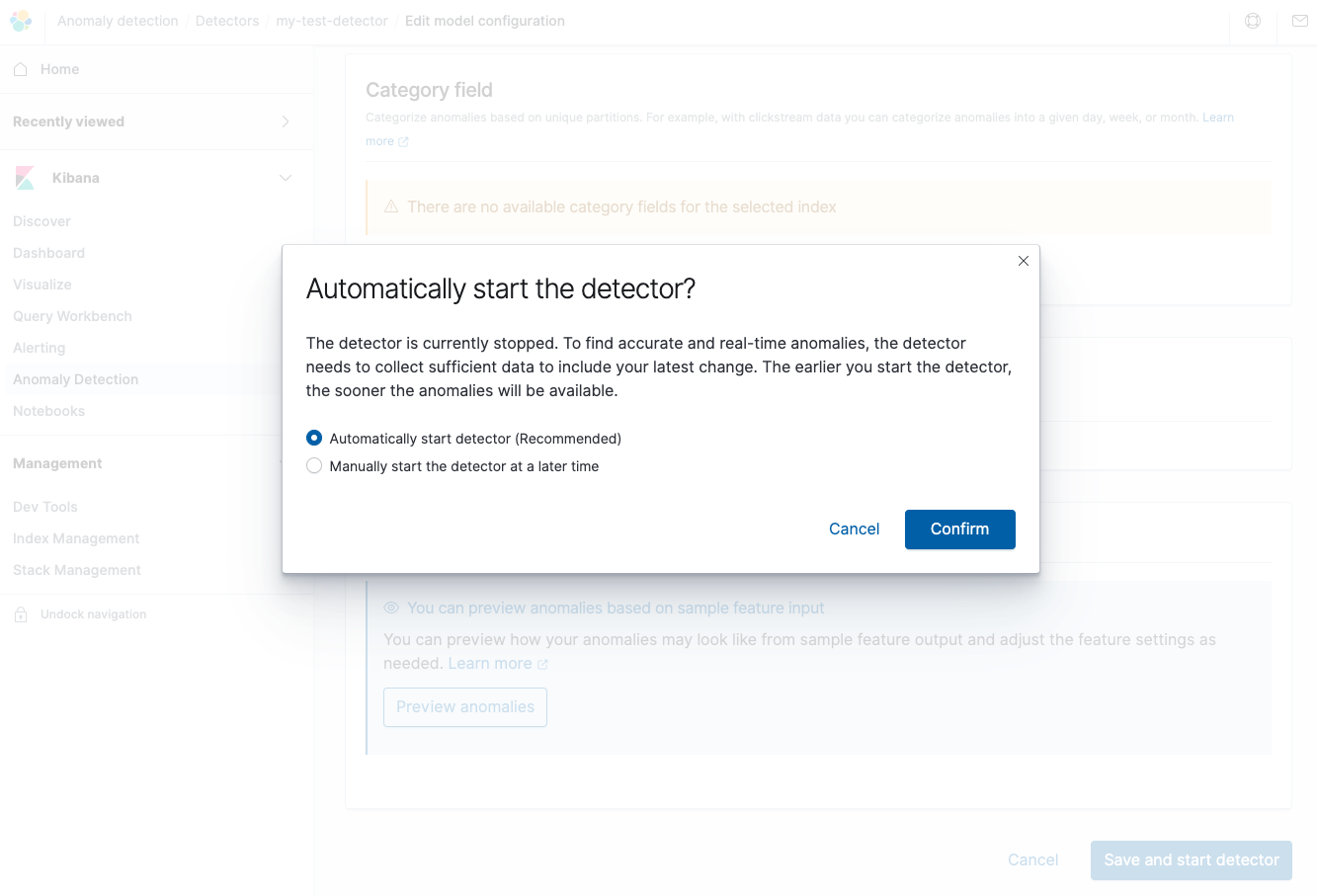Screen dimensions: 1317x896
Task: Open the mail newsfeed icon
Action: tap(1300, 21)
